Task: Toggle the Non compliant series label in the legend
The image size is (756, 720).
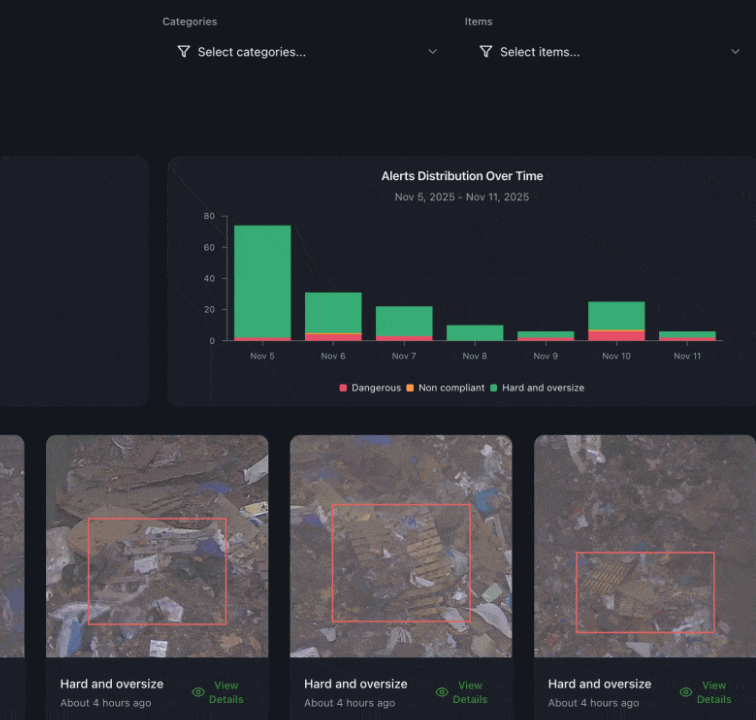Action: coord(451,388)
